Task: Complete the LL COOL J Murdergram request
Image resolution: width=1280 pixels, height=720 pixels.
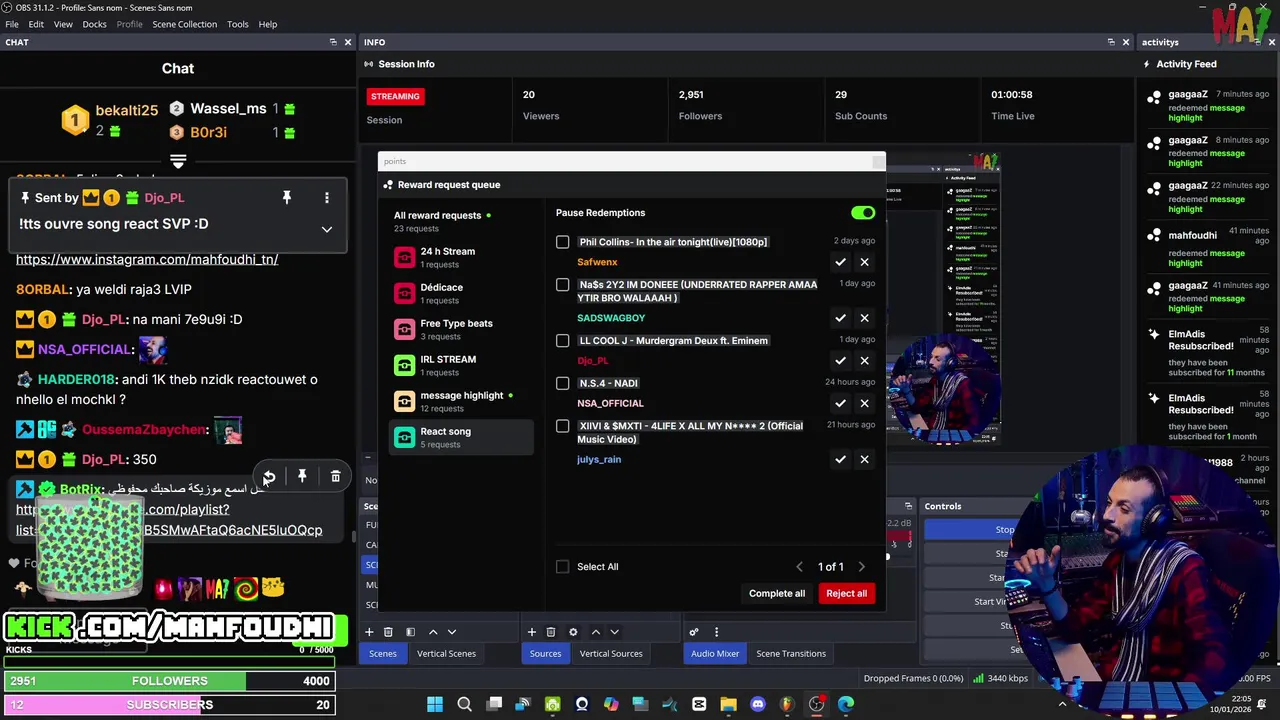Action: tap(840, 360)
